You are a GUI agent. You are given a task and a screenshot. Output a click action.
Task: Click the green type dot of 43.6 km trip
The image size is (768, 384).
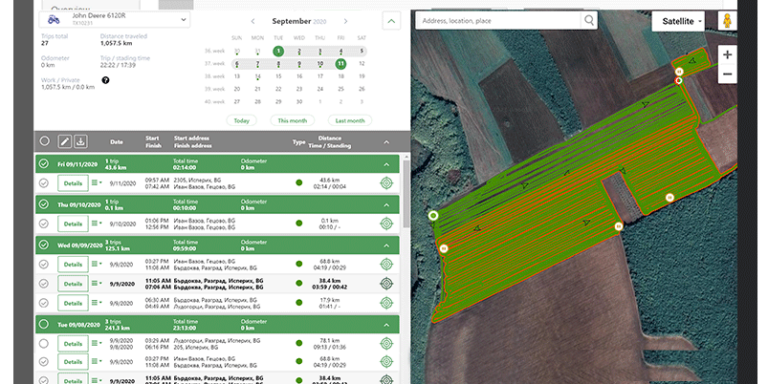(299, 183)
